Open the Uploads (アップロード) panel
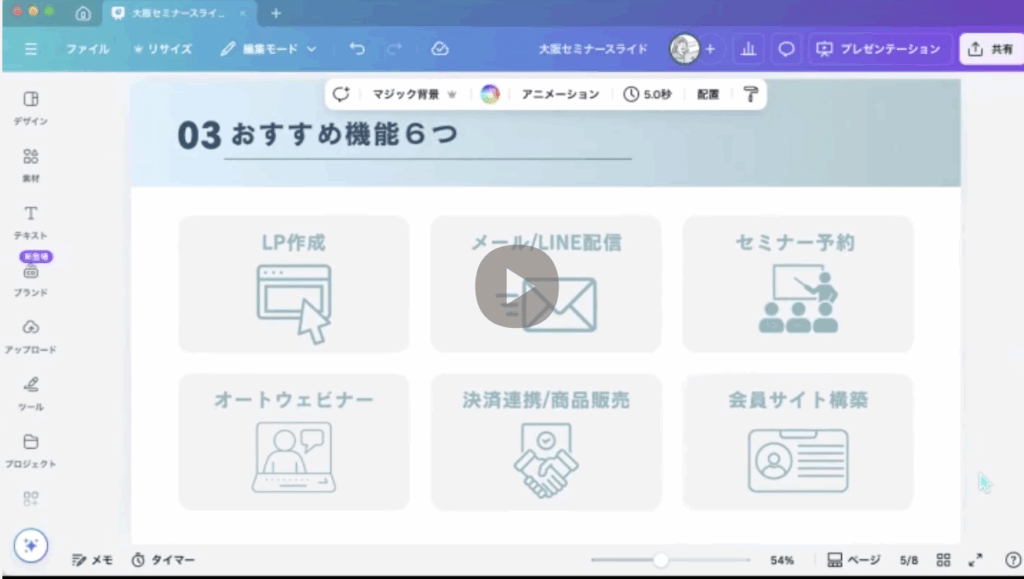 [30, 334]
